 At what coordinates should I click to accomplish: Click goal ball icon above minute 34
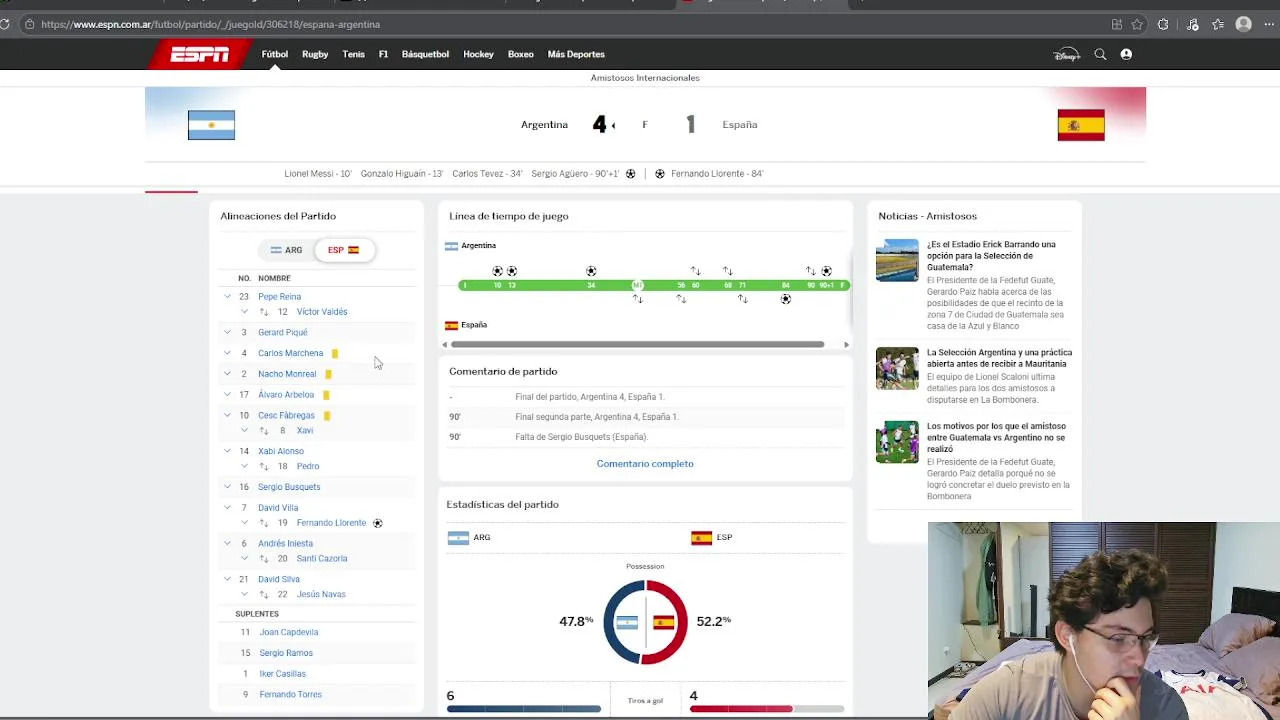[591, 271]
